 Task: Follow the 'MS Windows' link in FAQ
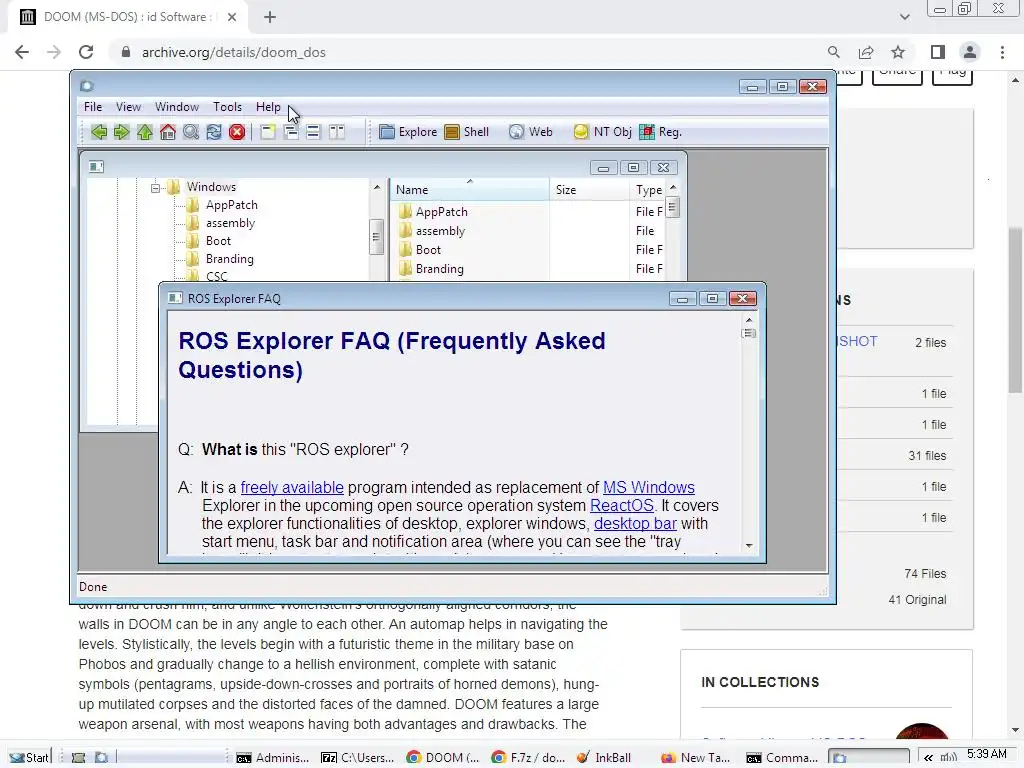pos(648,488)
